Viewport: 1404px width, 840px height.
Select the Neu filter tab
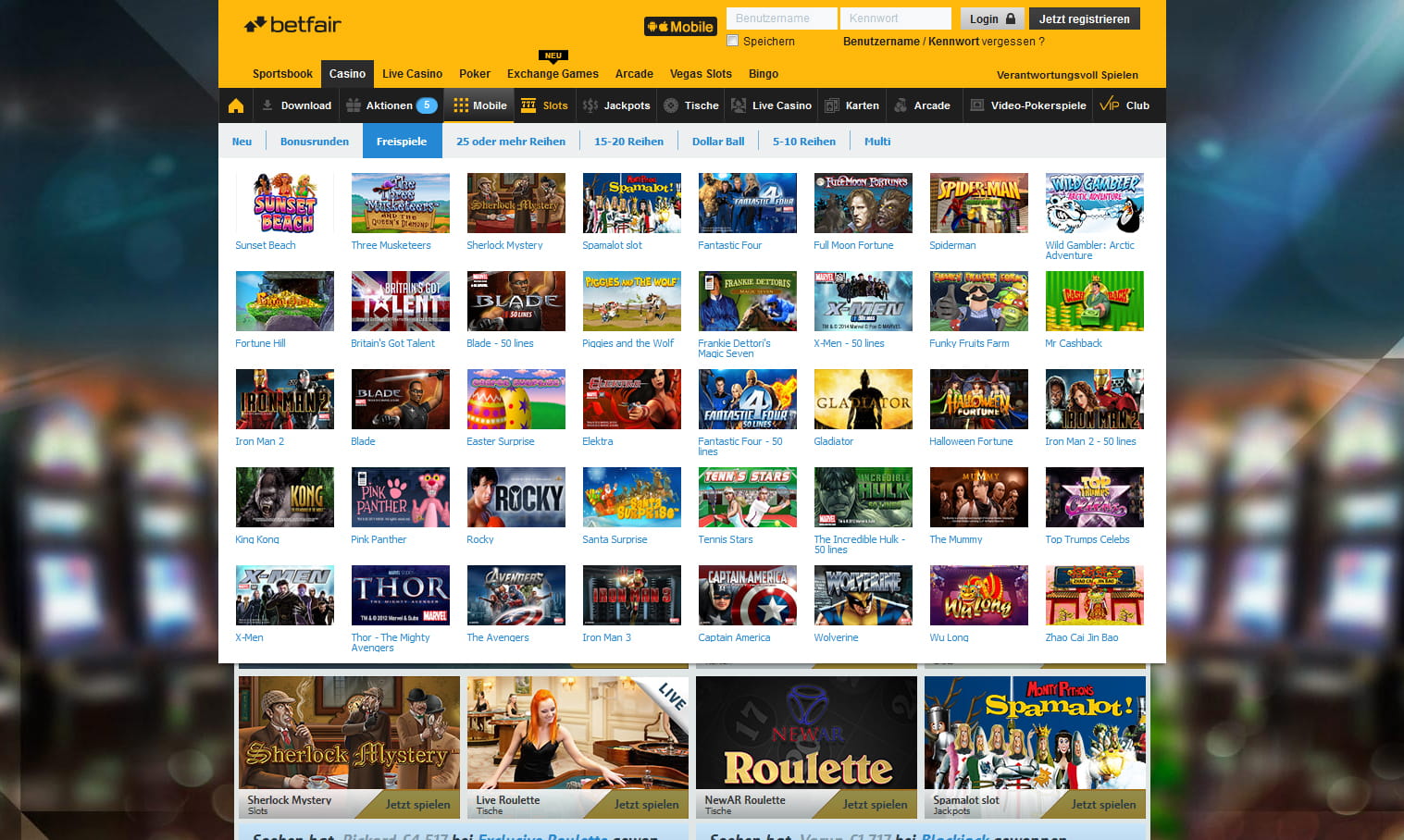coord(242,142)
